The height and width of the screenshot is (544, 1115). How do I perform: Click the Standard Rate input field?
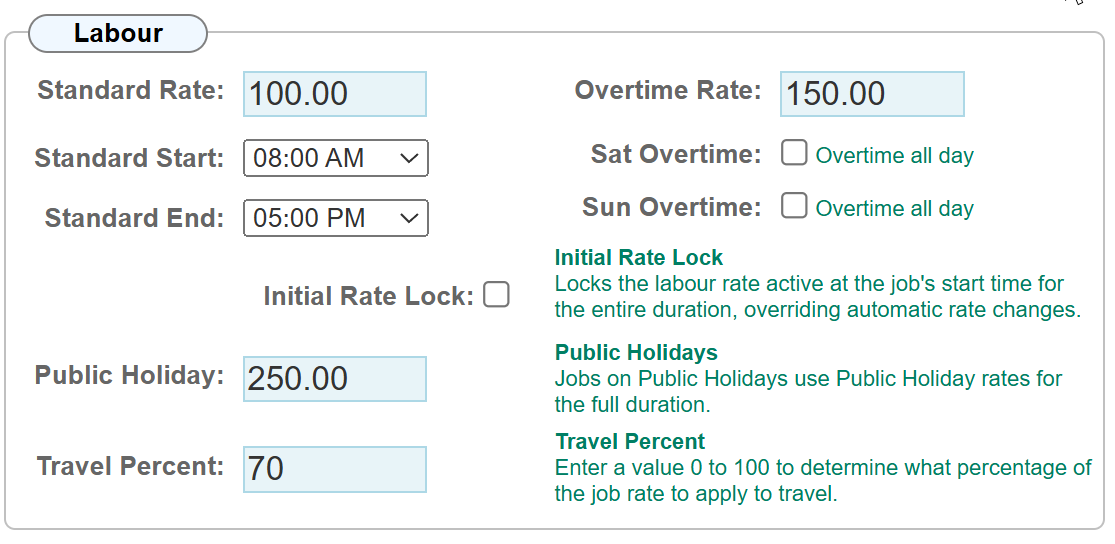pos(334,94)
